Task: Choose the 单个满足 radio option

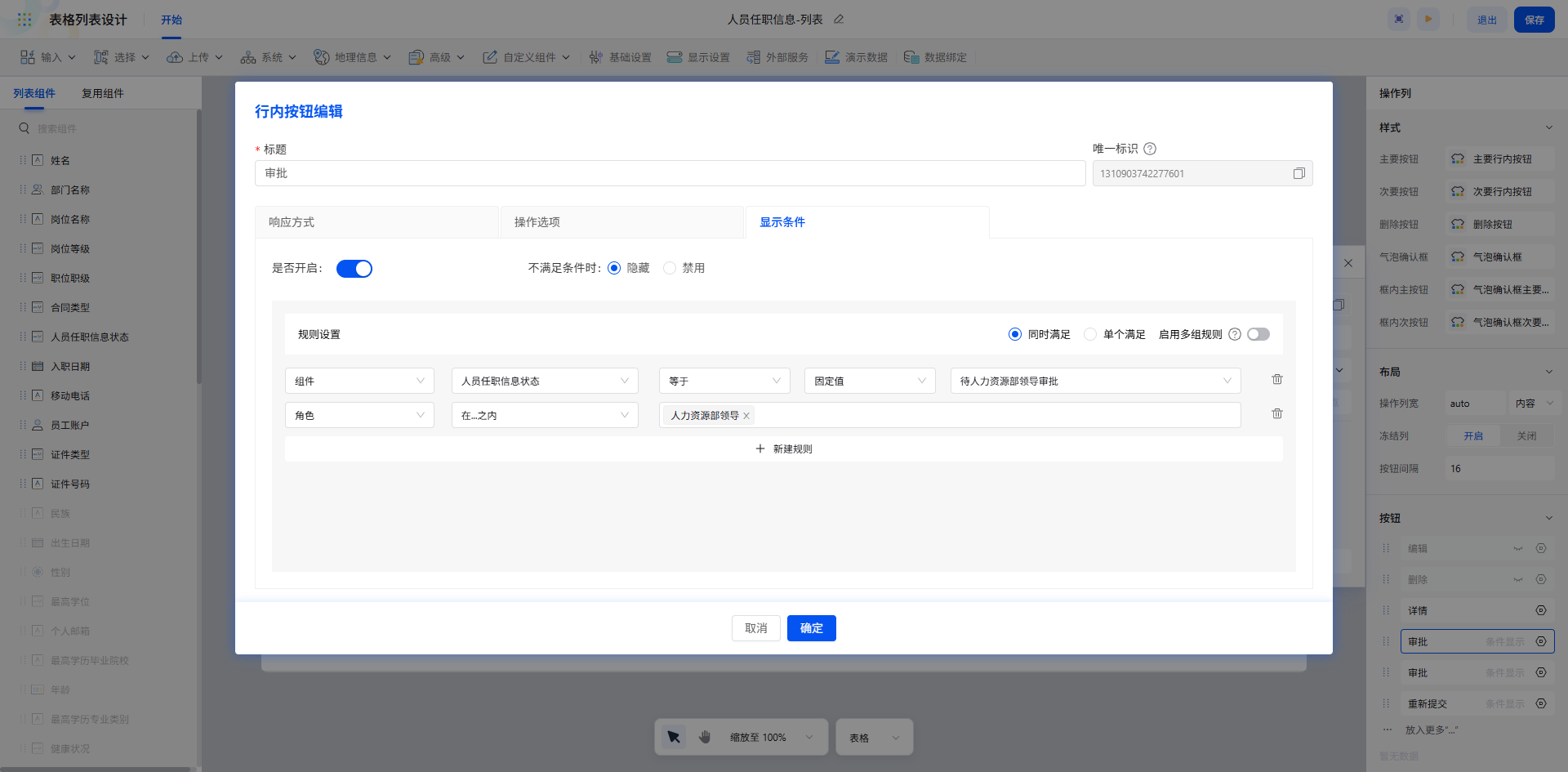Action: click(x=1090, y=334)
